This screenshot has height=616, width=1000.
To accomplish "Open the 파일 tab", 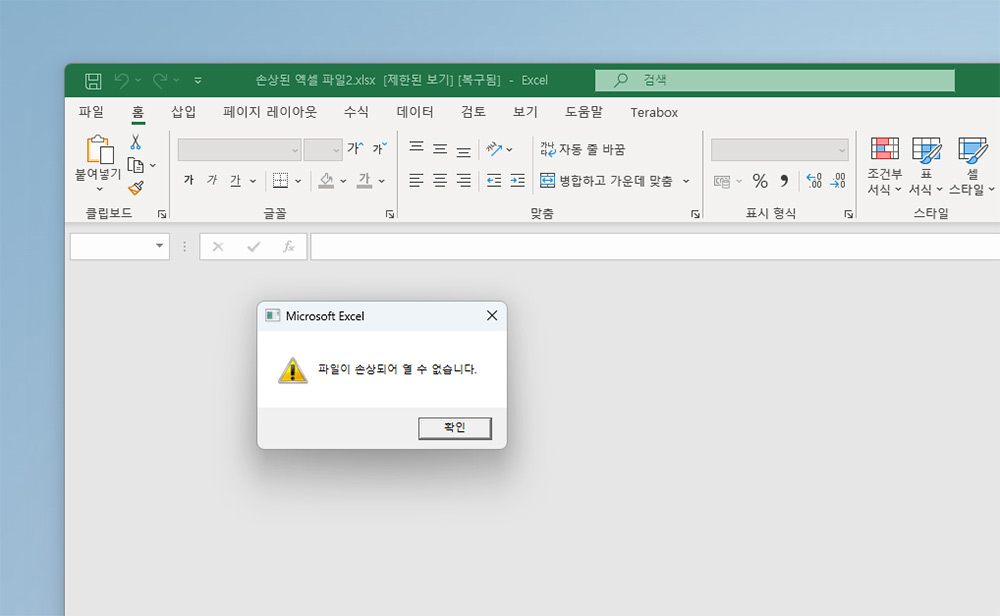I will pos(91,112).
